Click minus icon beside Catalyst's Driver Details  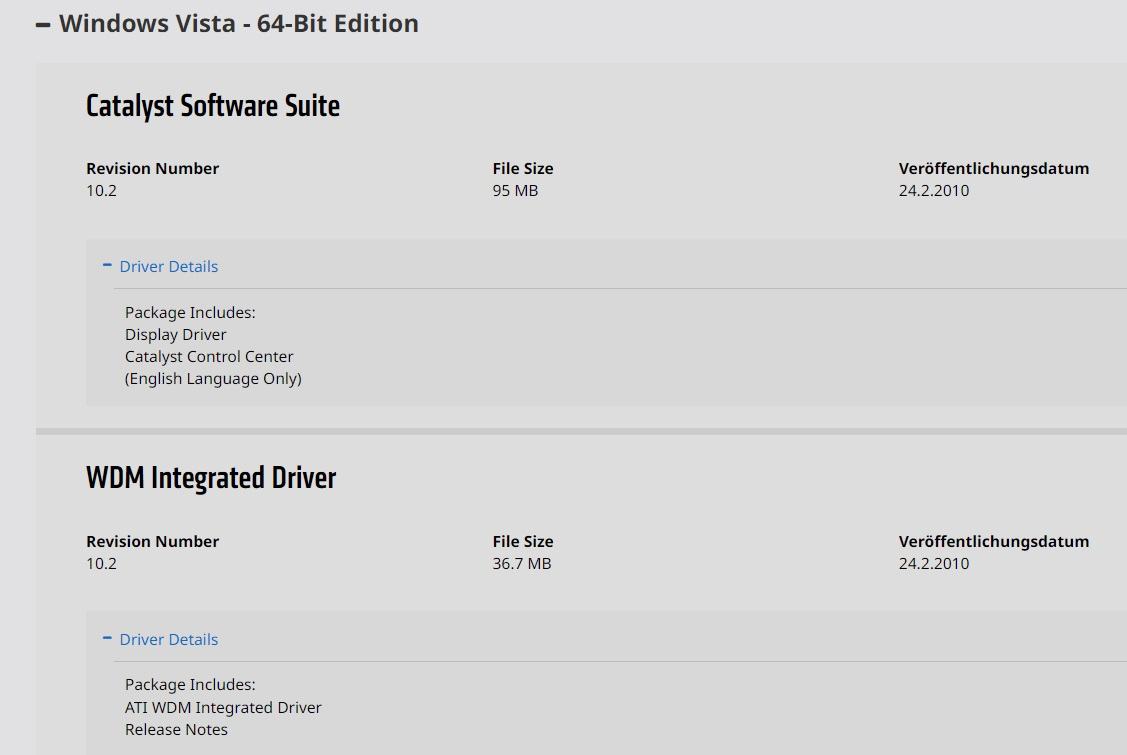(107, 266)
